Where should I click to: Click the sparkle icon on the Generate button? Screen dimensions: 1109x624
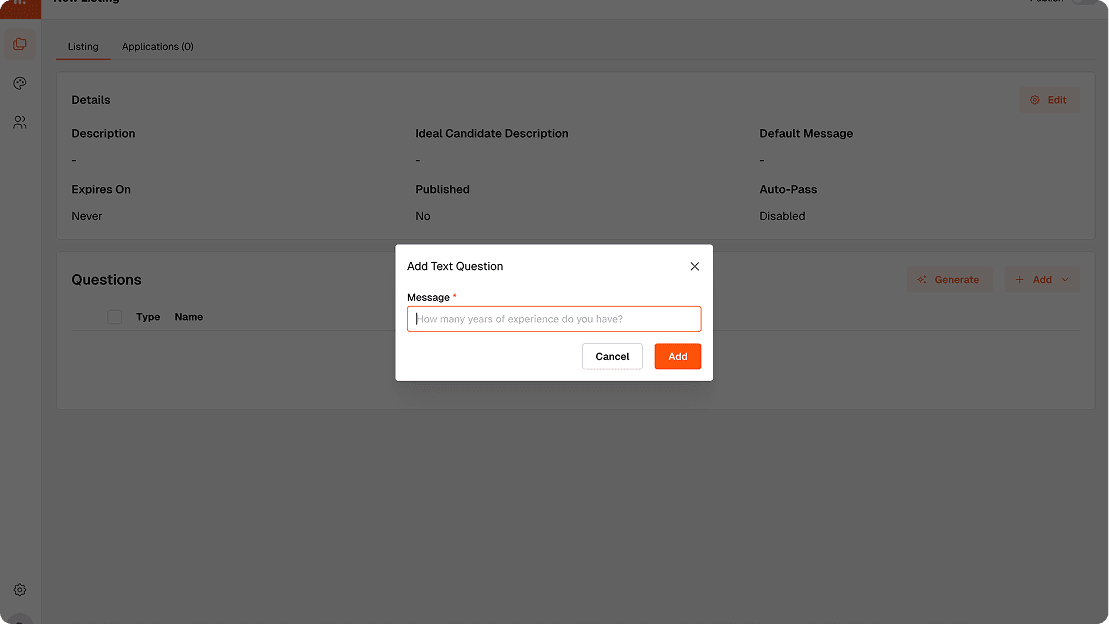922,279
